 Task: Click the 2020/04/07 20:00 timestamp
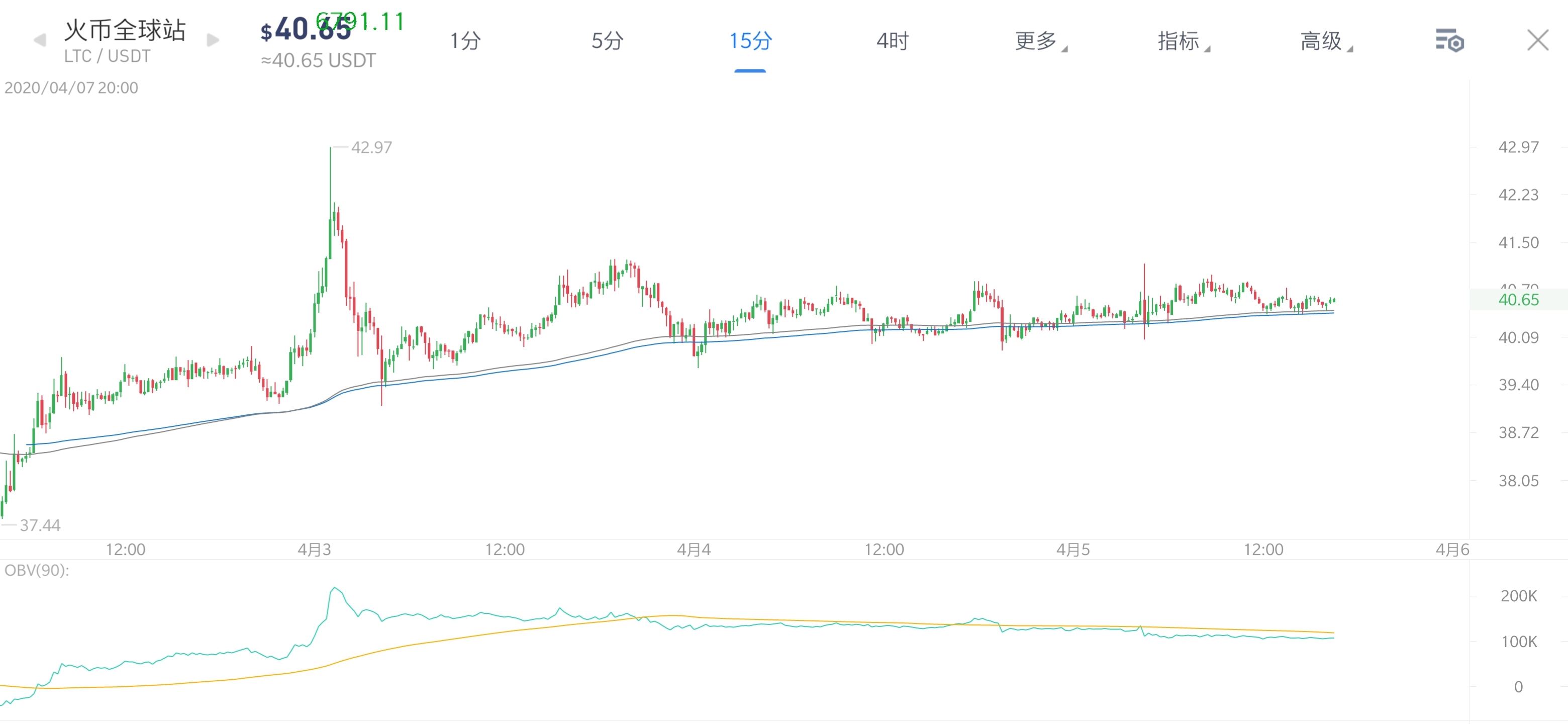coord(71,87)
